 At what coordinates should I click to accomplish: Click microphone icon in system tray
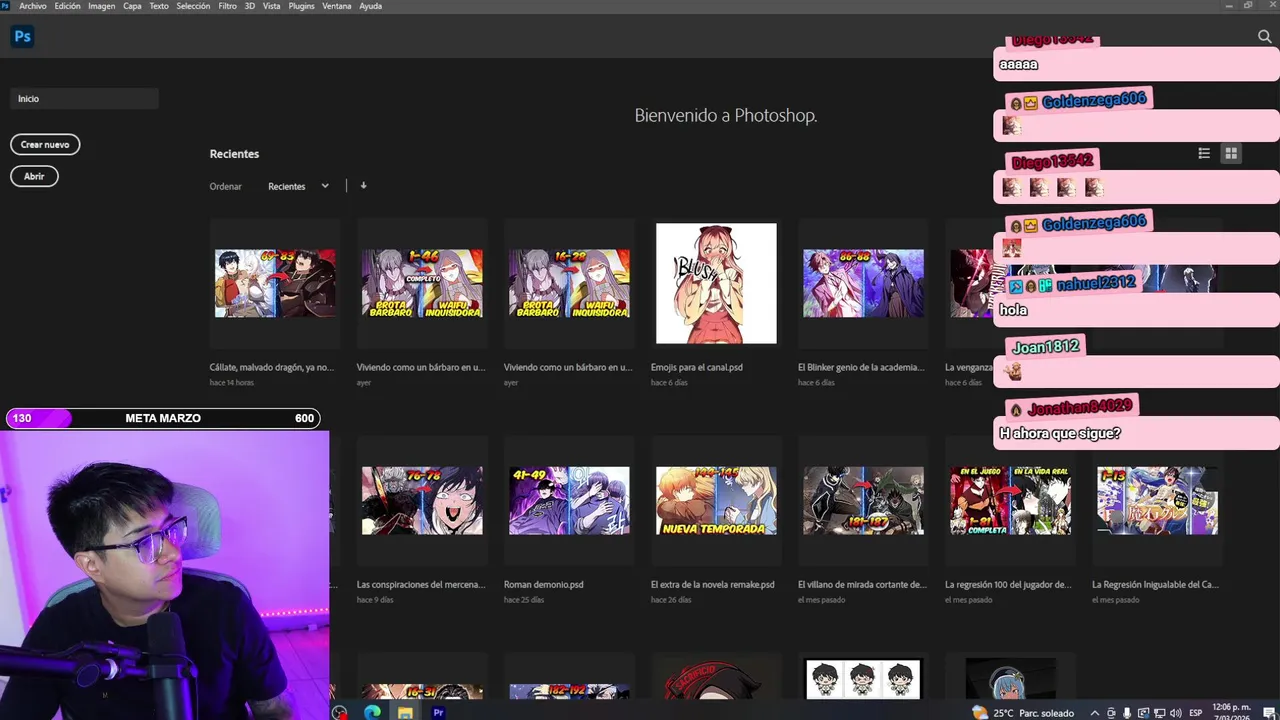coord(1127,713)
